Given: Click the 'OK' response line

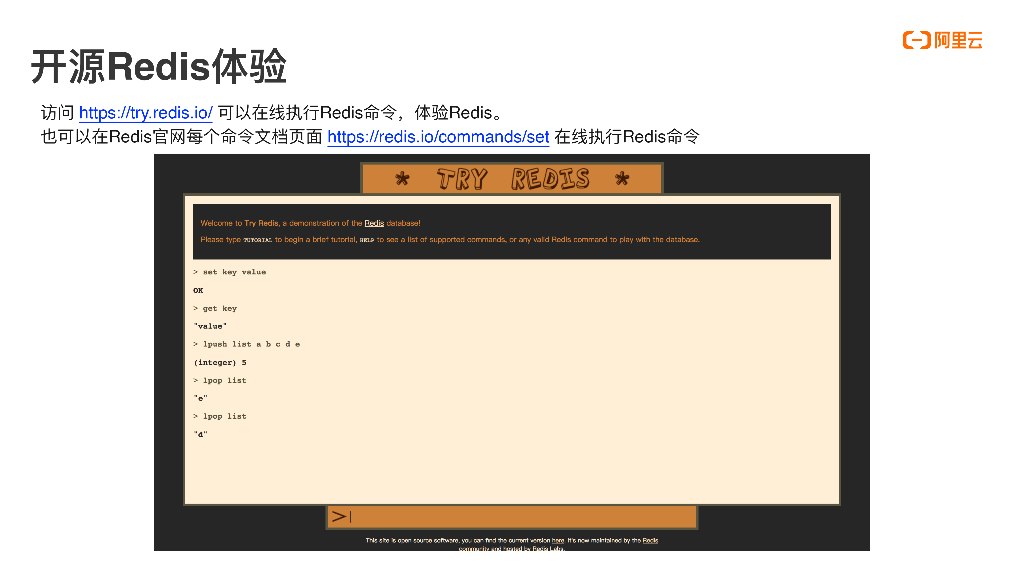Looking at the screenshot, I should (x=199, y=291).
